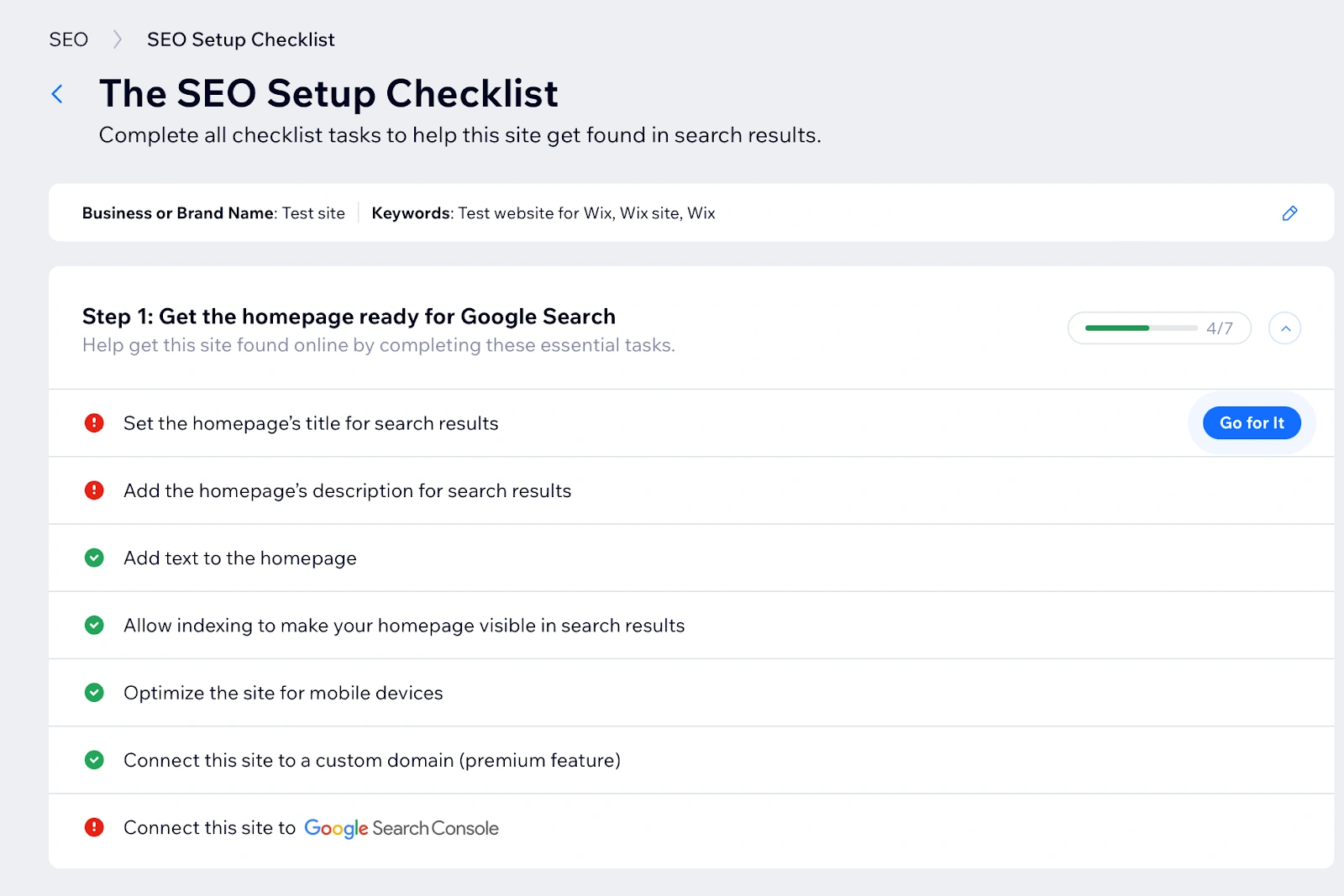Click green check icon for custom domain task
1344x896 pixels.
click(94, 760)
